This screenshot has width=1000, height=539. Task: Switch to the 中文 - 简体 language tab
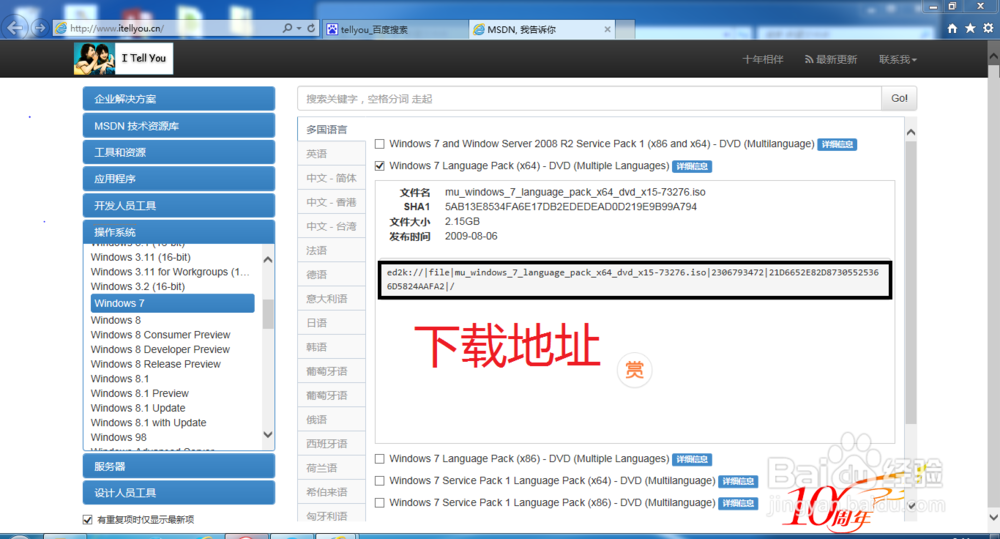click(331, 178)
